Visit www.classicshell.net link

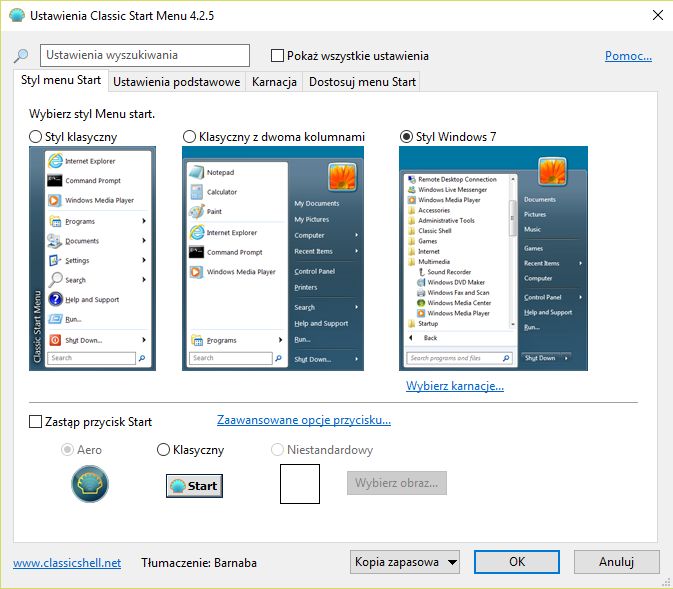67,563
